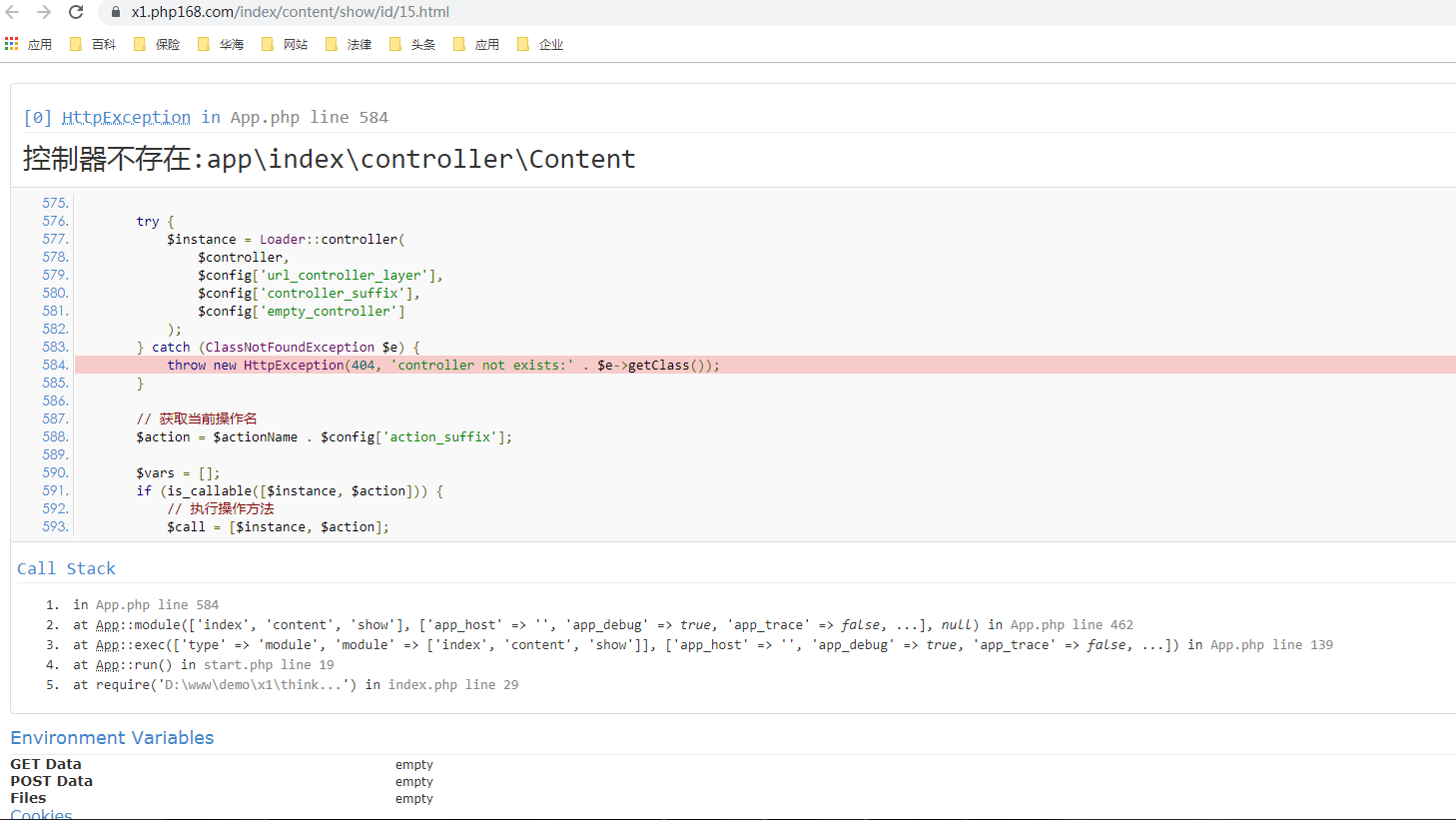Image resolution: width=1456 pixels, height=820 pixels.
Task: Open the 百科 bookmark folder
Action: click(93, 44)
